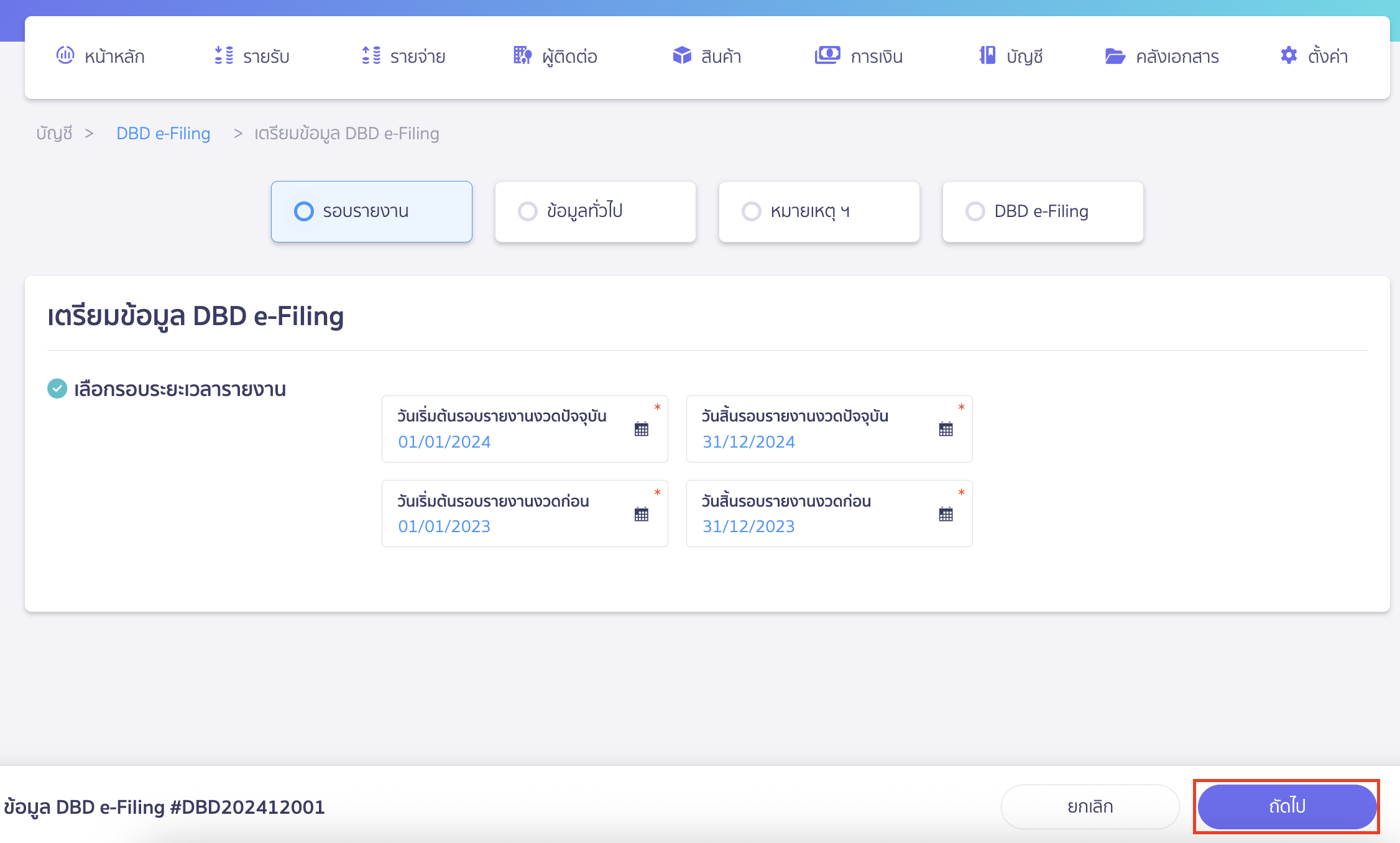Open calendar for previous period start date
1400x843 pixels.
pyautogui.click(x=642, y=514)
